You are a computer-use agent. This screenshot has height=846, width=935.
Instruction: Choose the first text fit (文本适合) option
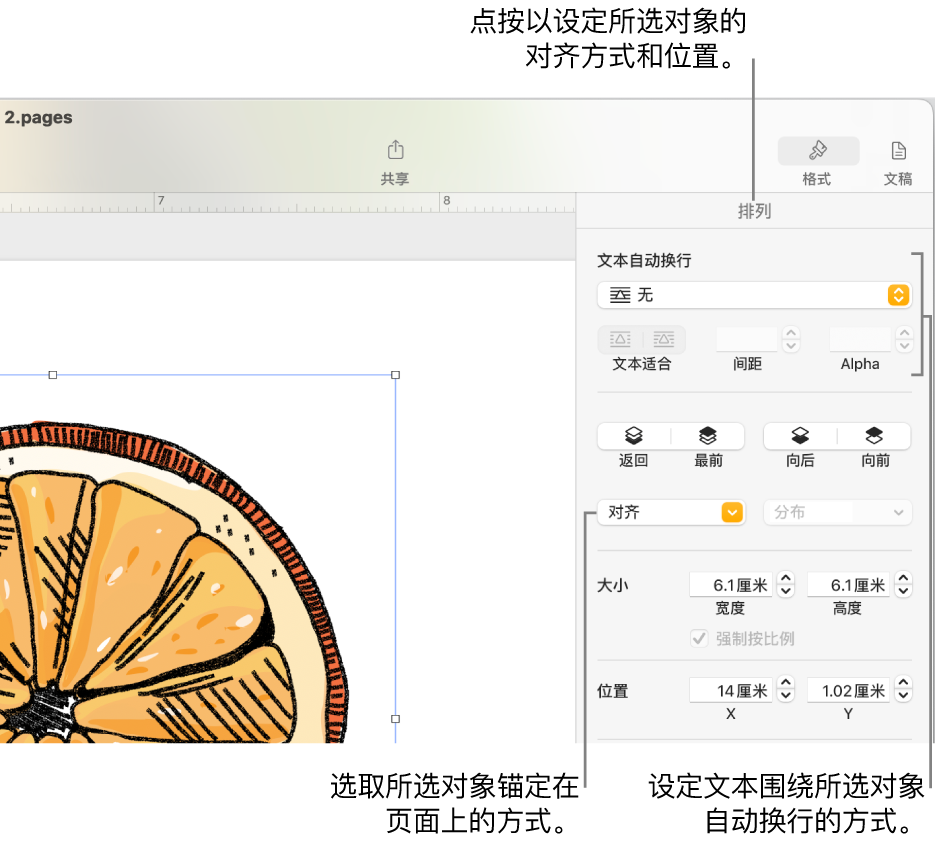pos(620,340)
